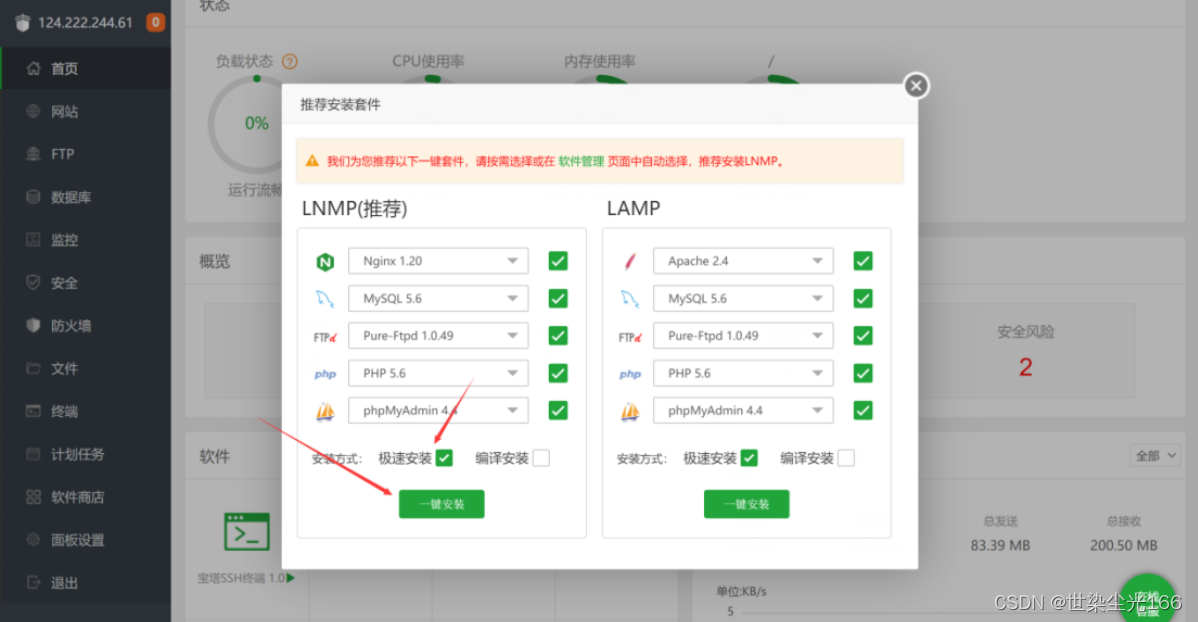
Task: Uncheck Pure-Ftpd in LAMP list
Action: pyautogui.click(x=863, y=336)
